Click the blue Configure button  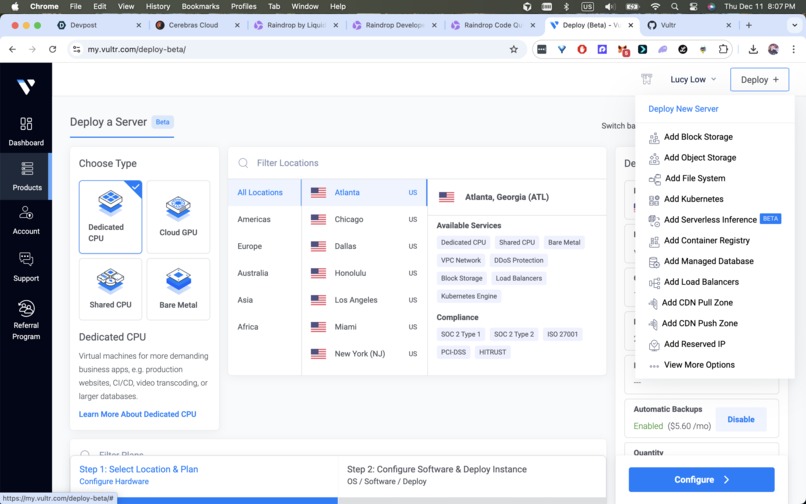[x=701, y=479]
